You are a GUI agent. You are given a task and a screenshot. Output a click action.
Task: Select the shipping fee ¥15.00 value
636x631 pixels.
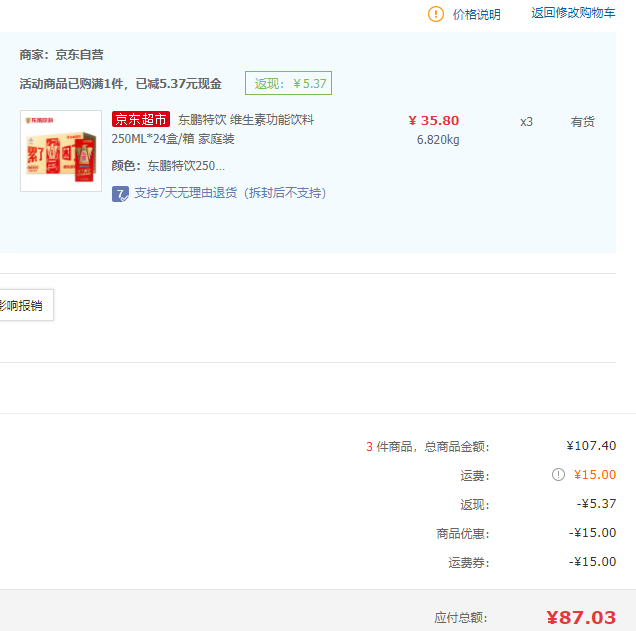point(595,474)
